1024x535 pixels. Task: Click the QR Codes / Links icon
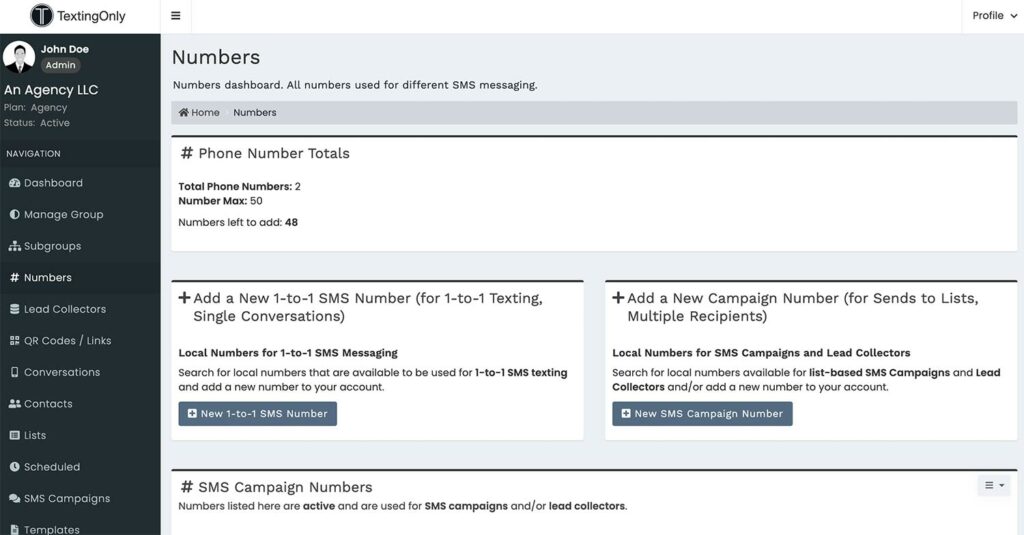point(14,341)
